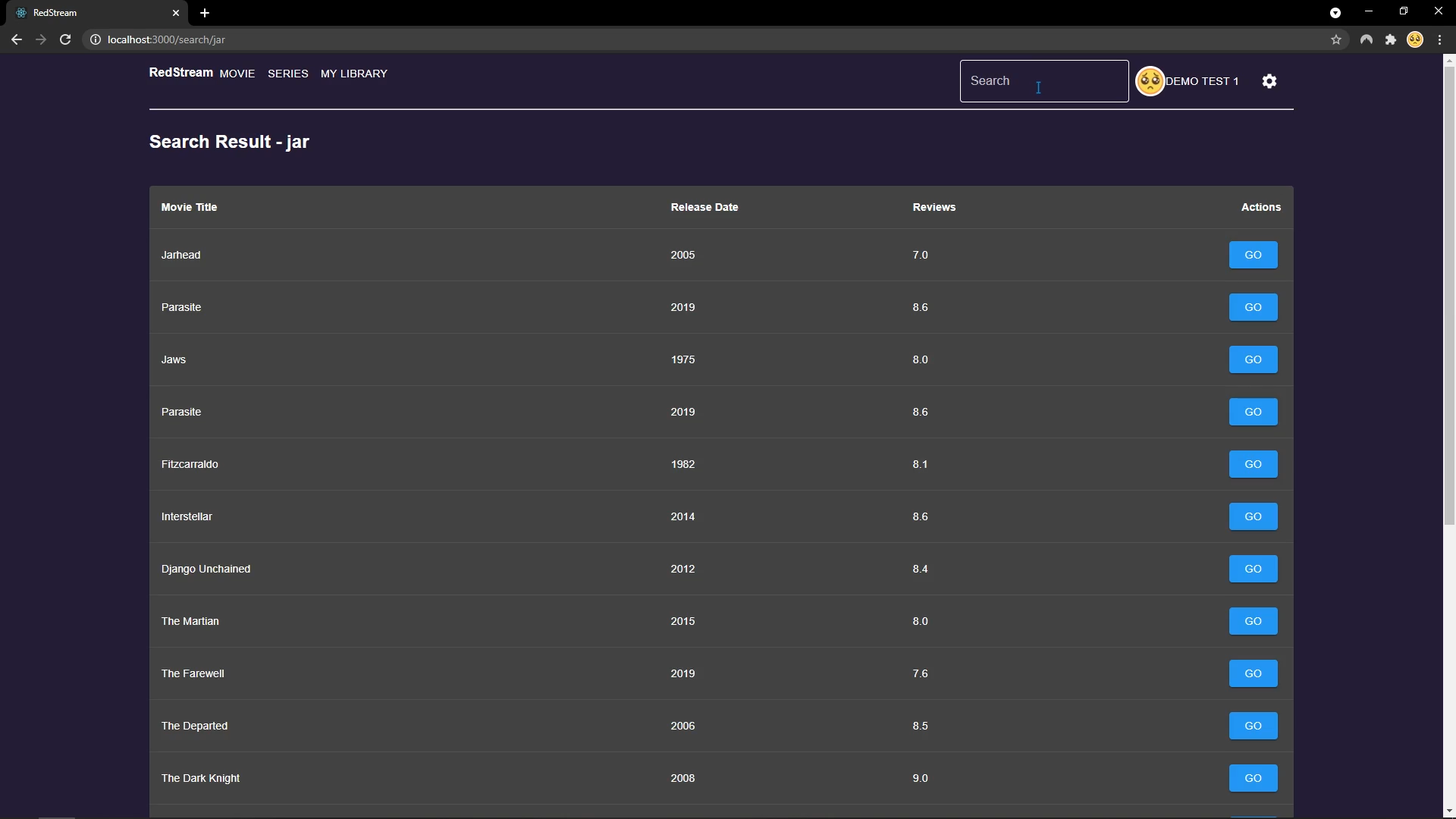1456x819 pixels.
Task: Go back to previous page
Action: pyautogui.click(x=17, y=39)
